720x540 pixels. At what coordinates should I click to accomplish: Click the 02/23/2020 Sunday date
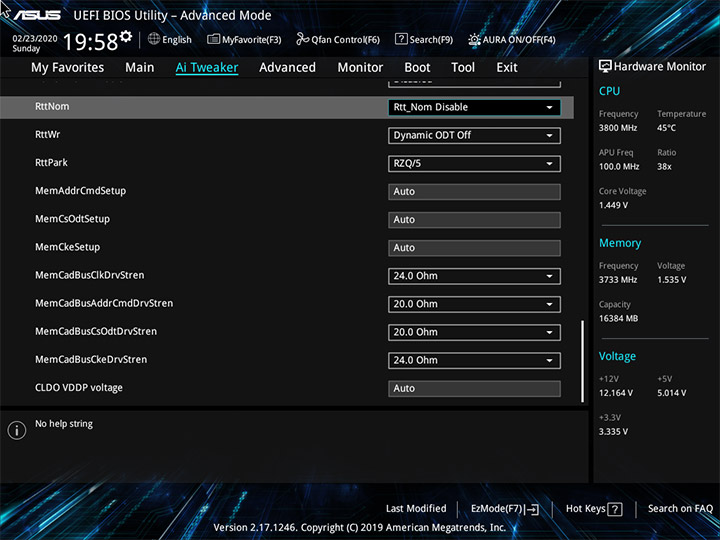34,43
